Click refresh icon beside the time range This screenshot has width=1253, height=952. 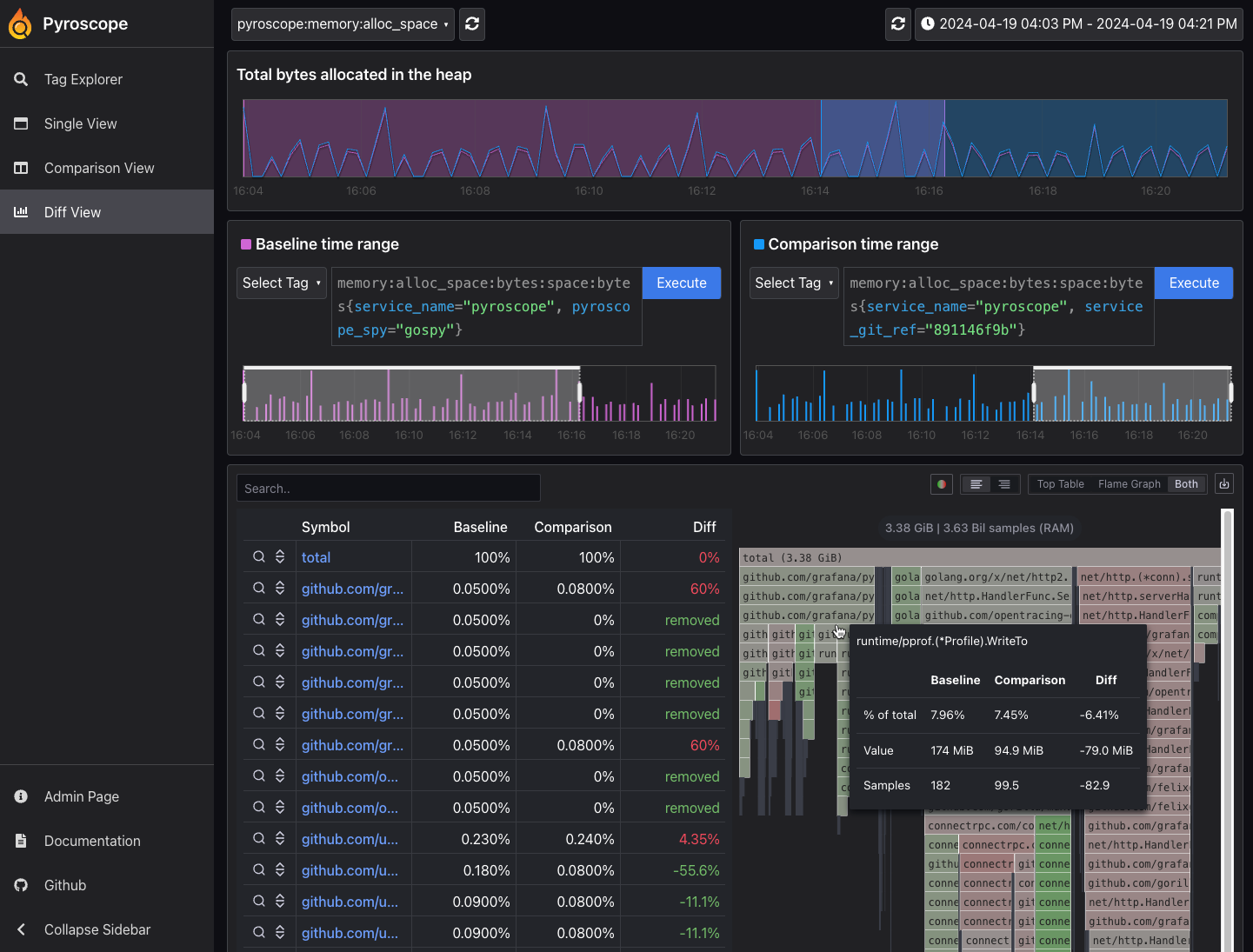click(898, 24)
